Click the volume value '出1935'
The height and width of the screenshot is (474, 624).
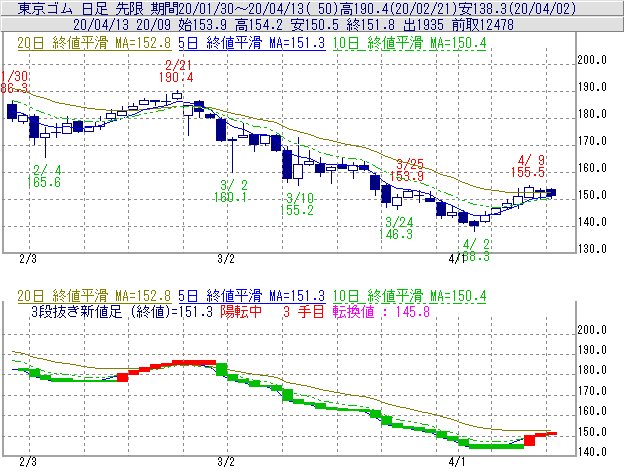tap(423, 25)
